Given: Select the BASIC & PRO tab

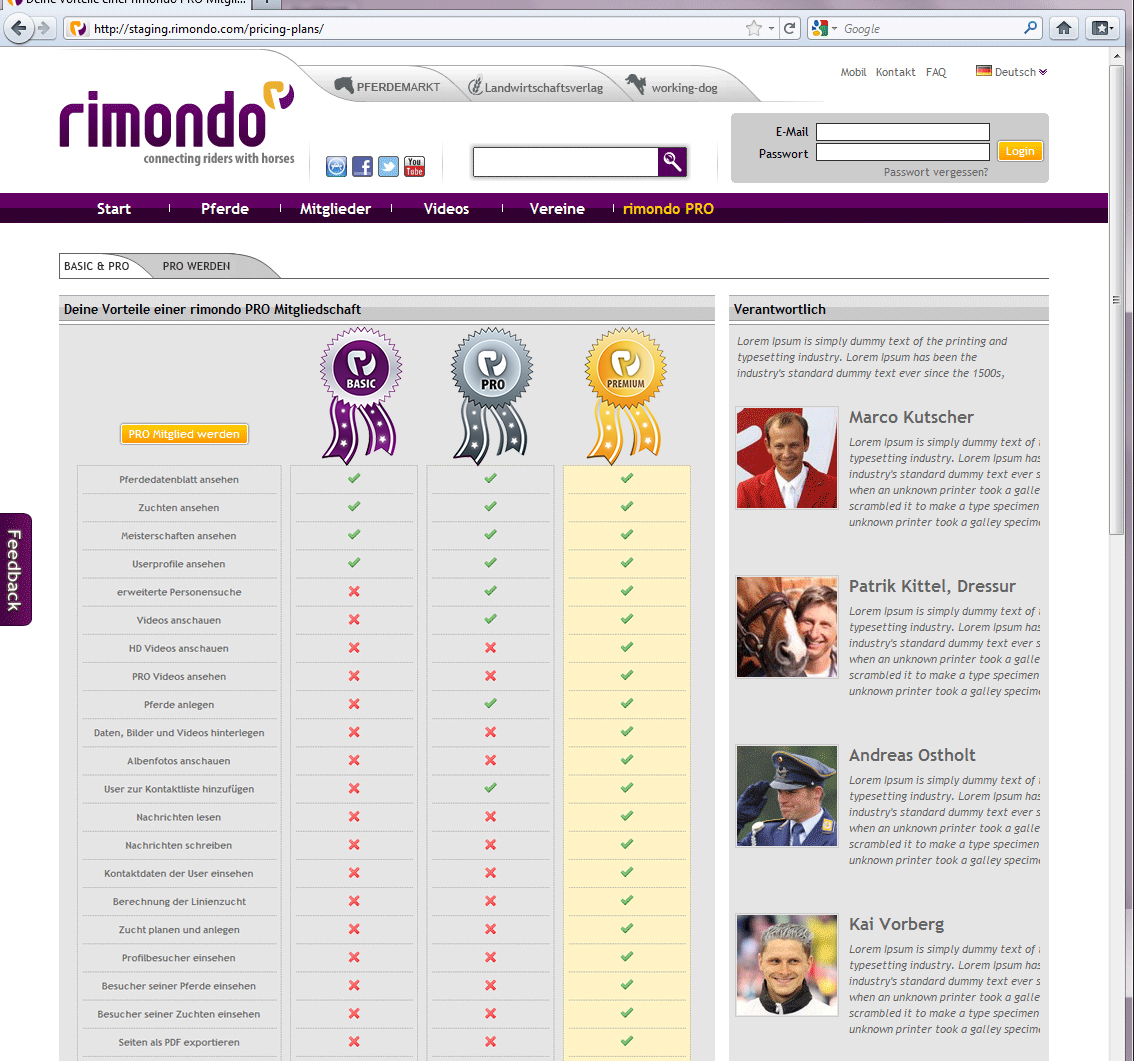Looking at the screenshot, I should (x=97, y=266).
